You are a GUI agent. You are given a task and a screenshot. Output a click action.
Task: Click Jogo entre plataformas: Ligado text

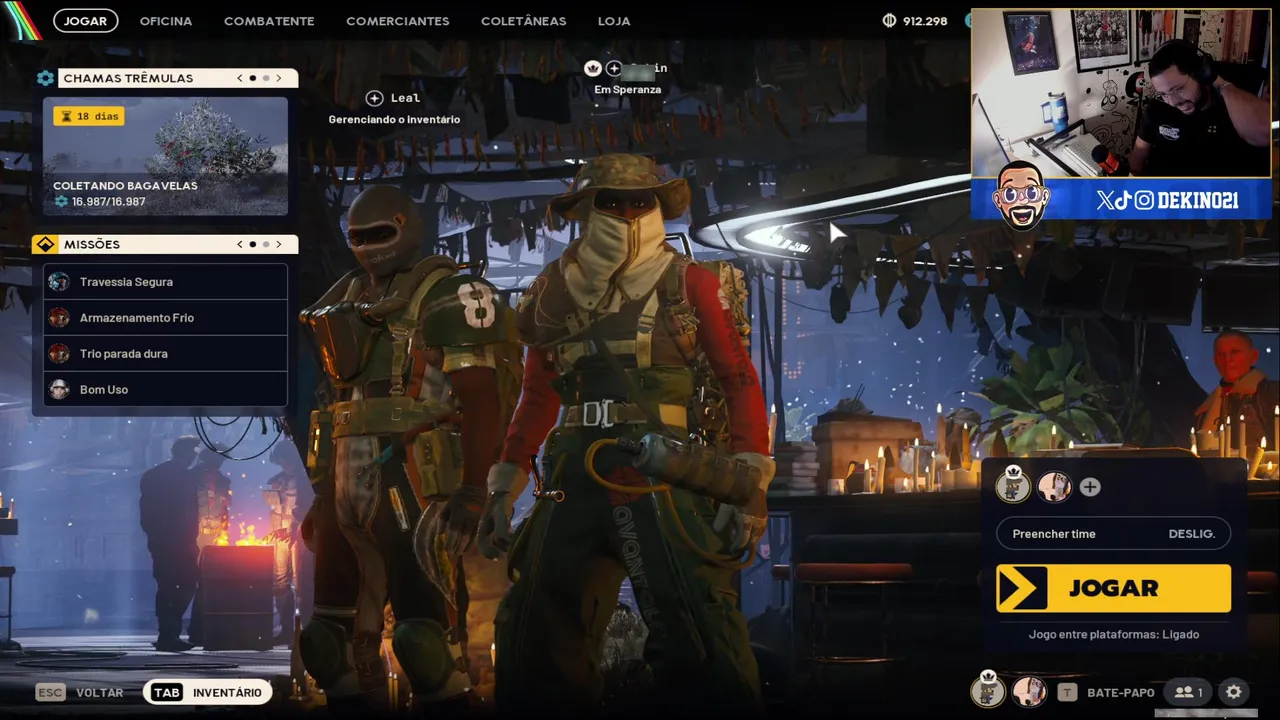pyautogui.click(x=1114, y=634)
